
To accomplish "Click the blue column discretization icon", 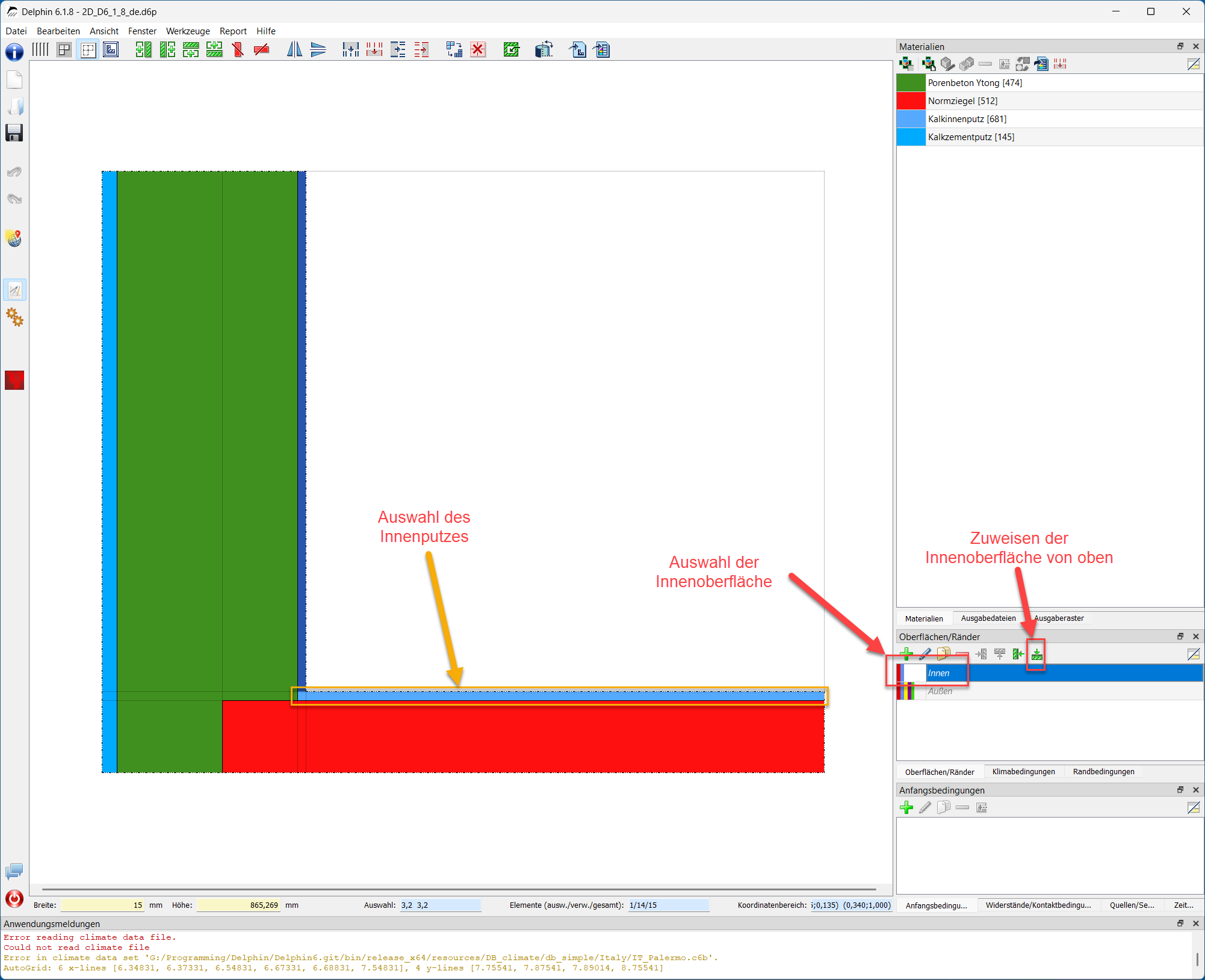I will (x=350, y=49).
